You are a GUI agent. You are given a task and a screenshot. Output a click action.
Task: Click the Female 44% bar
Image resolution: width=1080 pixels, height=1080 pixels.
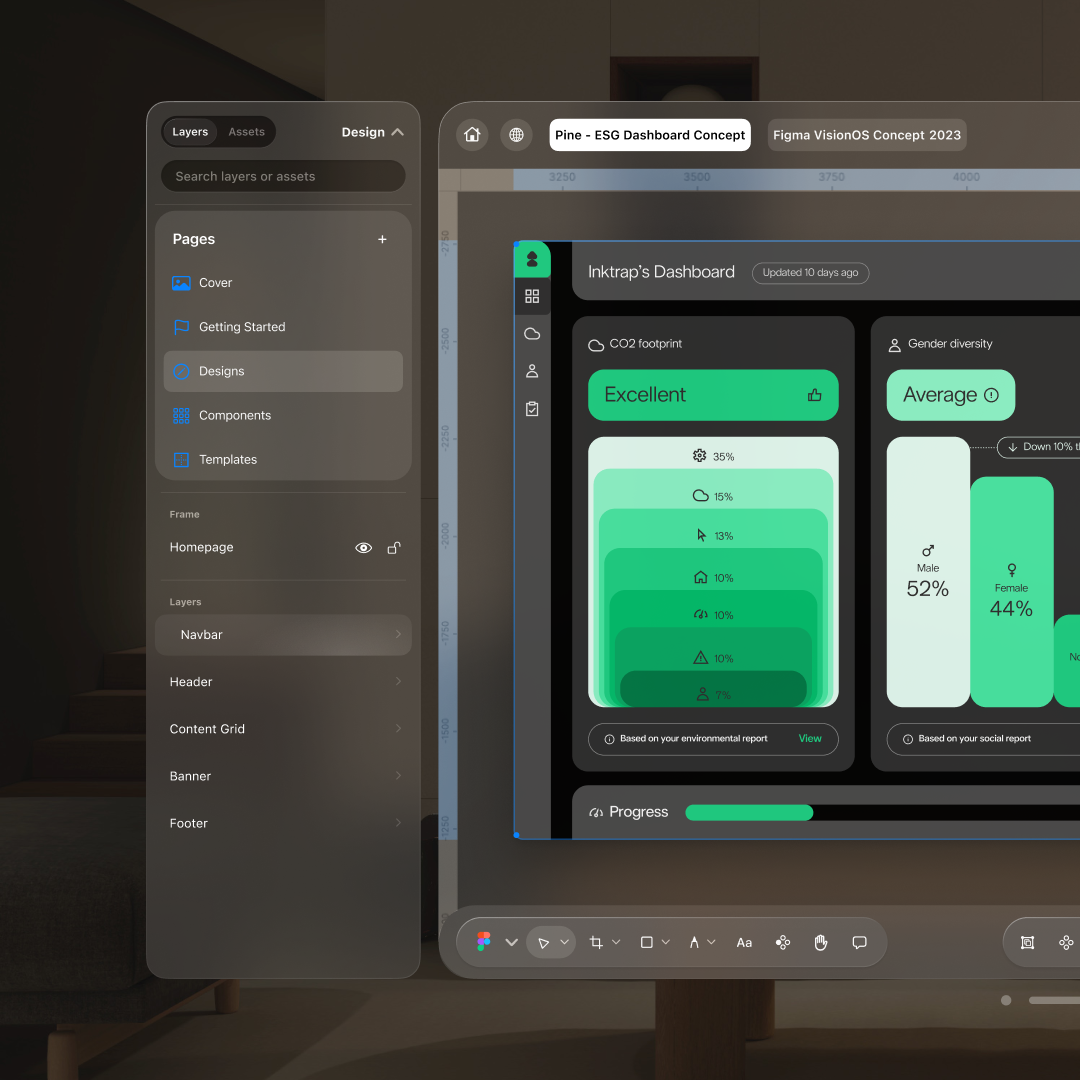point(1011,592)
